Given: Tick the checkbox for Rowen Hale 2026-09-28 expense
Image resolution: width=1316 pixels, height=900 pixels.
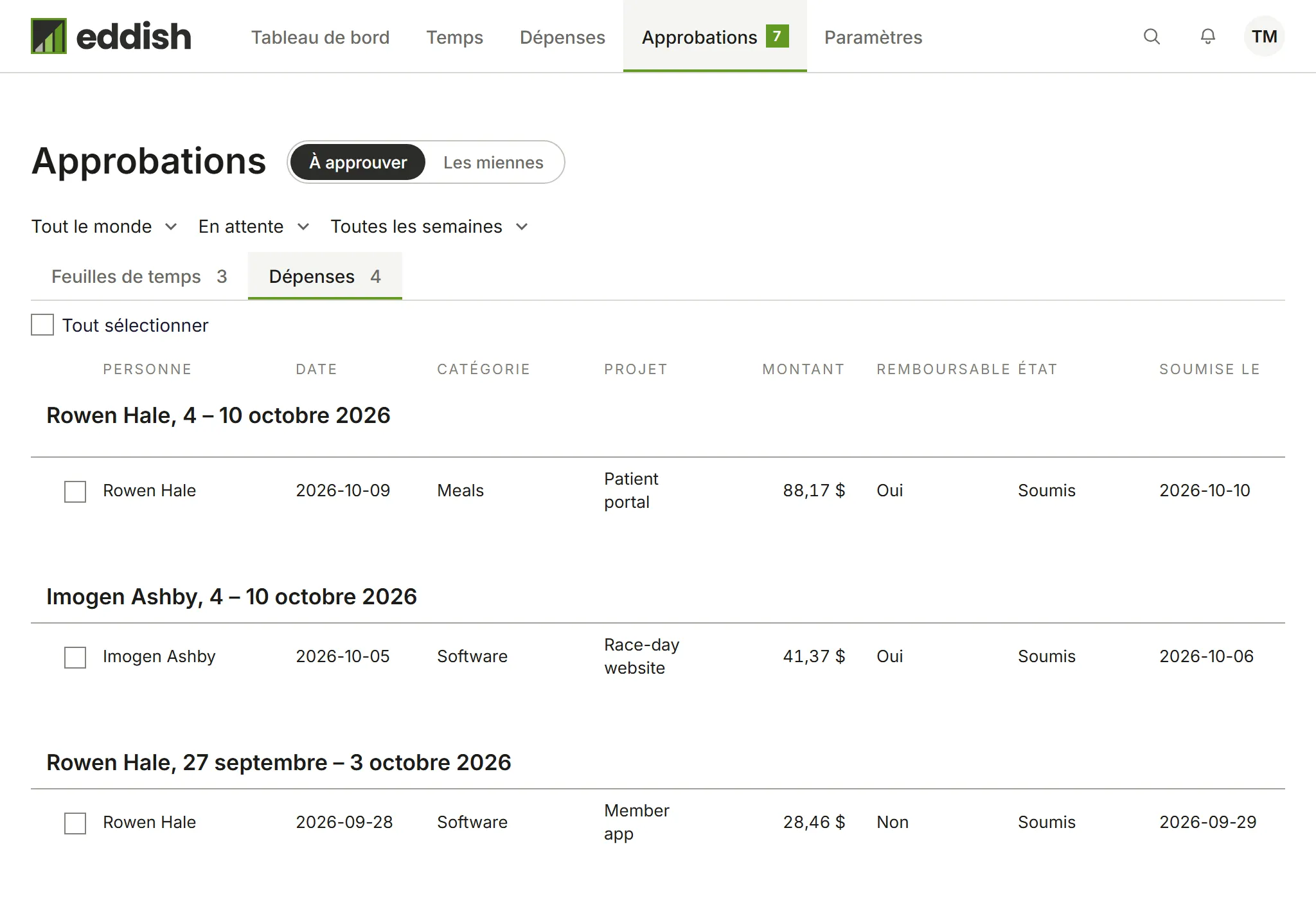Looking at the screenshot, I should [x=75, y=824].
